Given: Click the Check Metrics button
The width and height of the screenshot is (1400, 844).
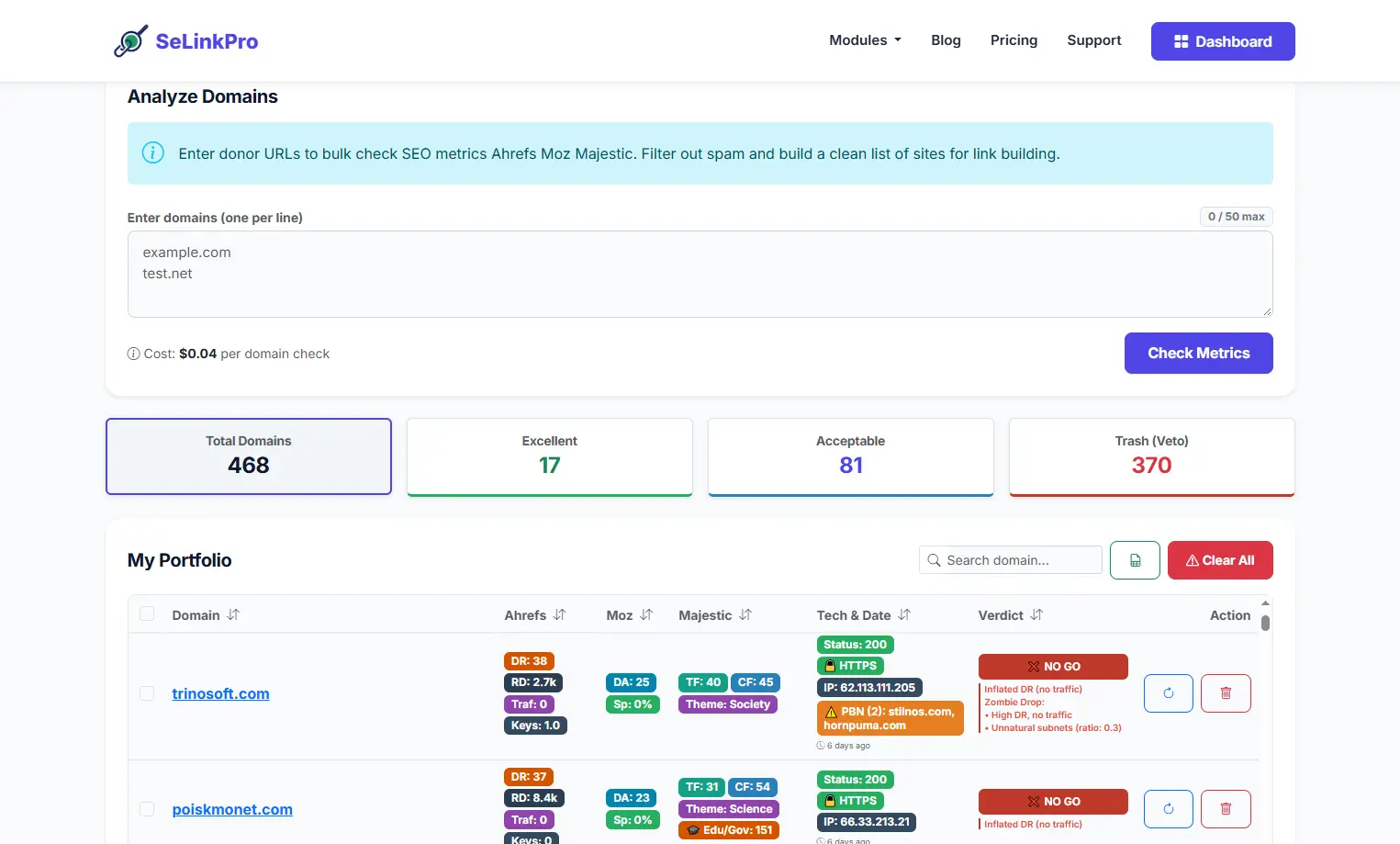Looking at the screenshot, I should [1199, 353].
